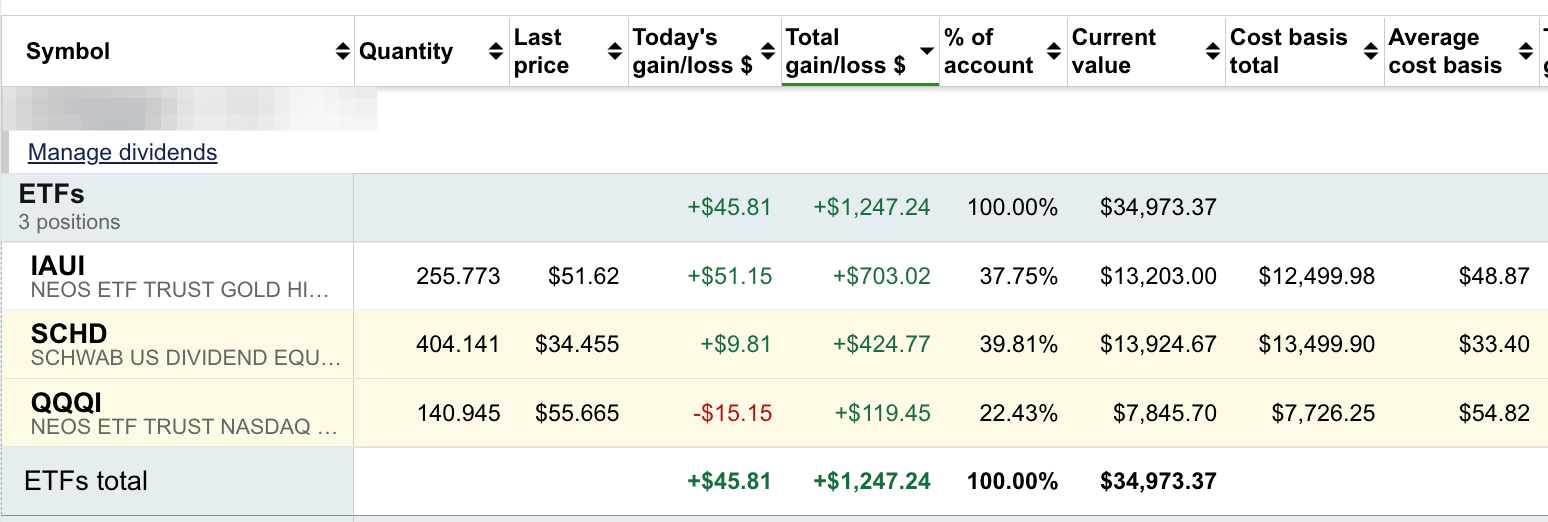
Task: Sort by Average cost basis arrows
Action: (x=1525, y=52)
